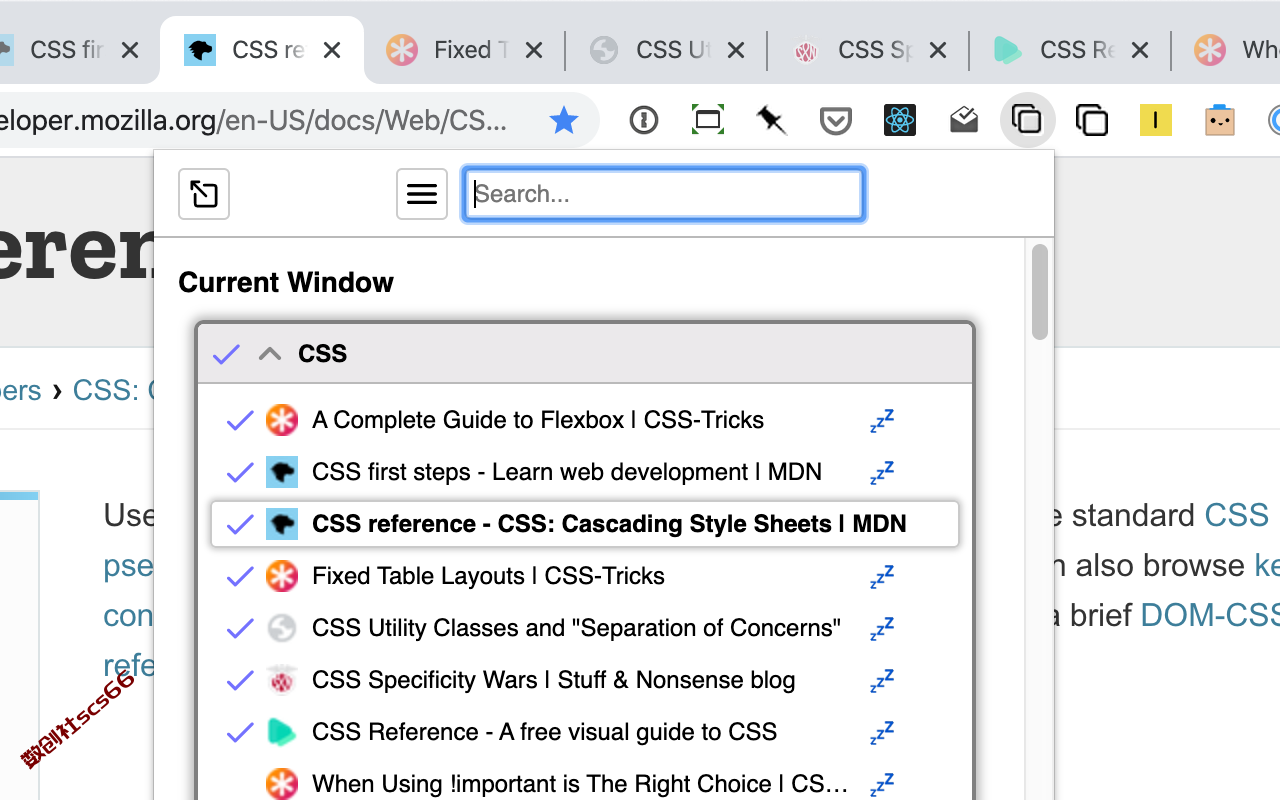Click the blue bookmark star in the address bar
Viewport: 1280px width, 800px height.
tap(564, 121)
